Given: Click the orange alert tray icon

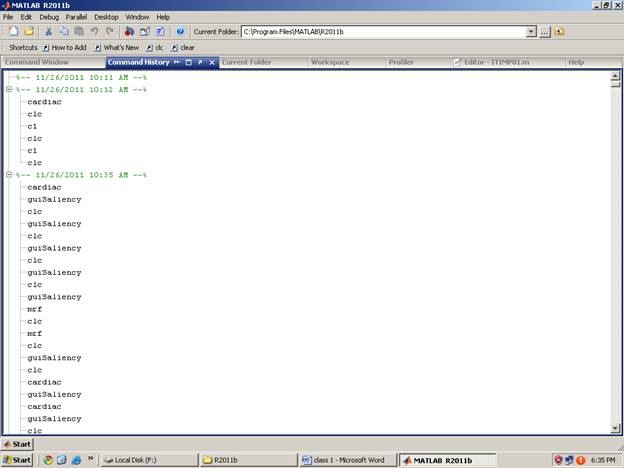Looking at the screenshot, I should point(581,460).
